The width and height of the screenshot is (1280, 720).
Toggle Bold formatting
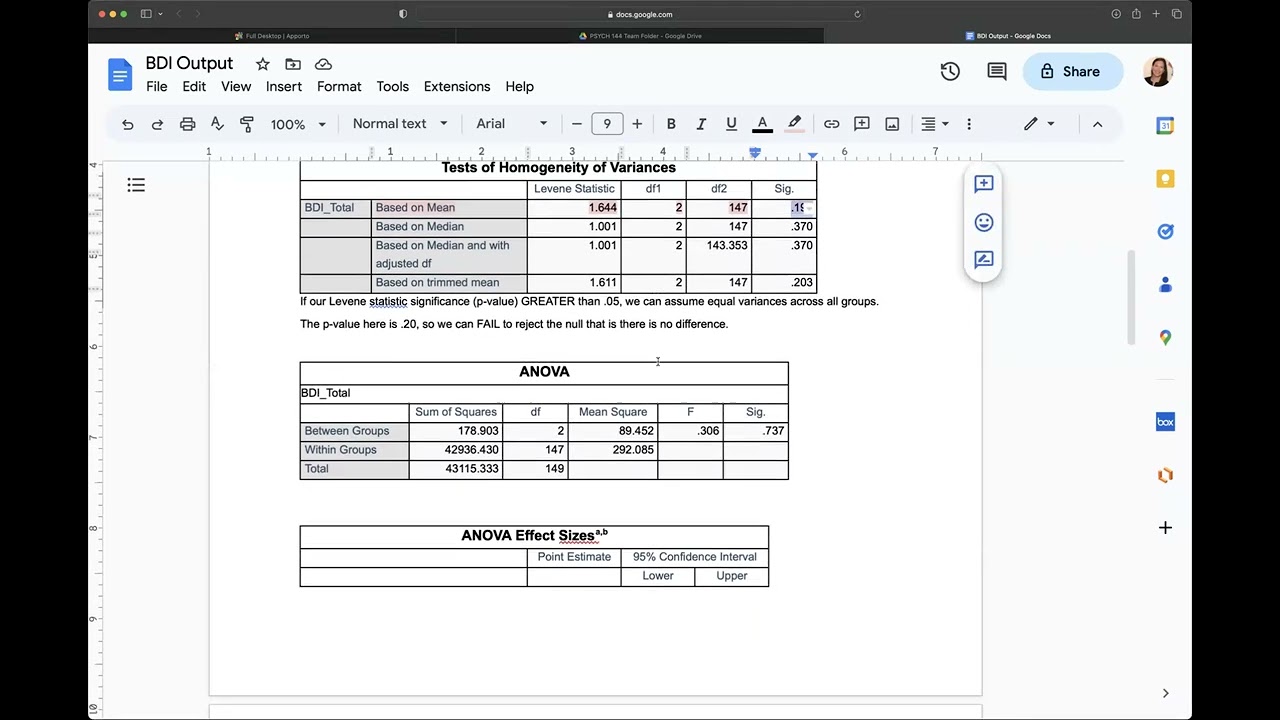(x=671, y=124)
